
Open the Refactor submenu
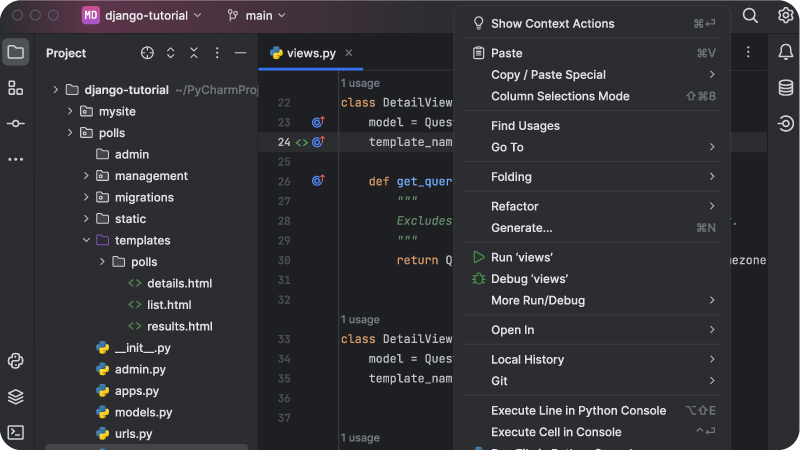coord(592,206)
